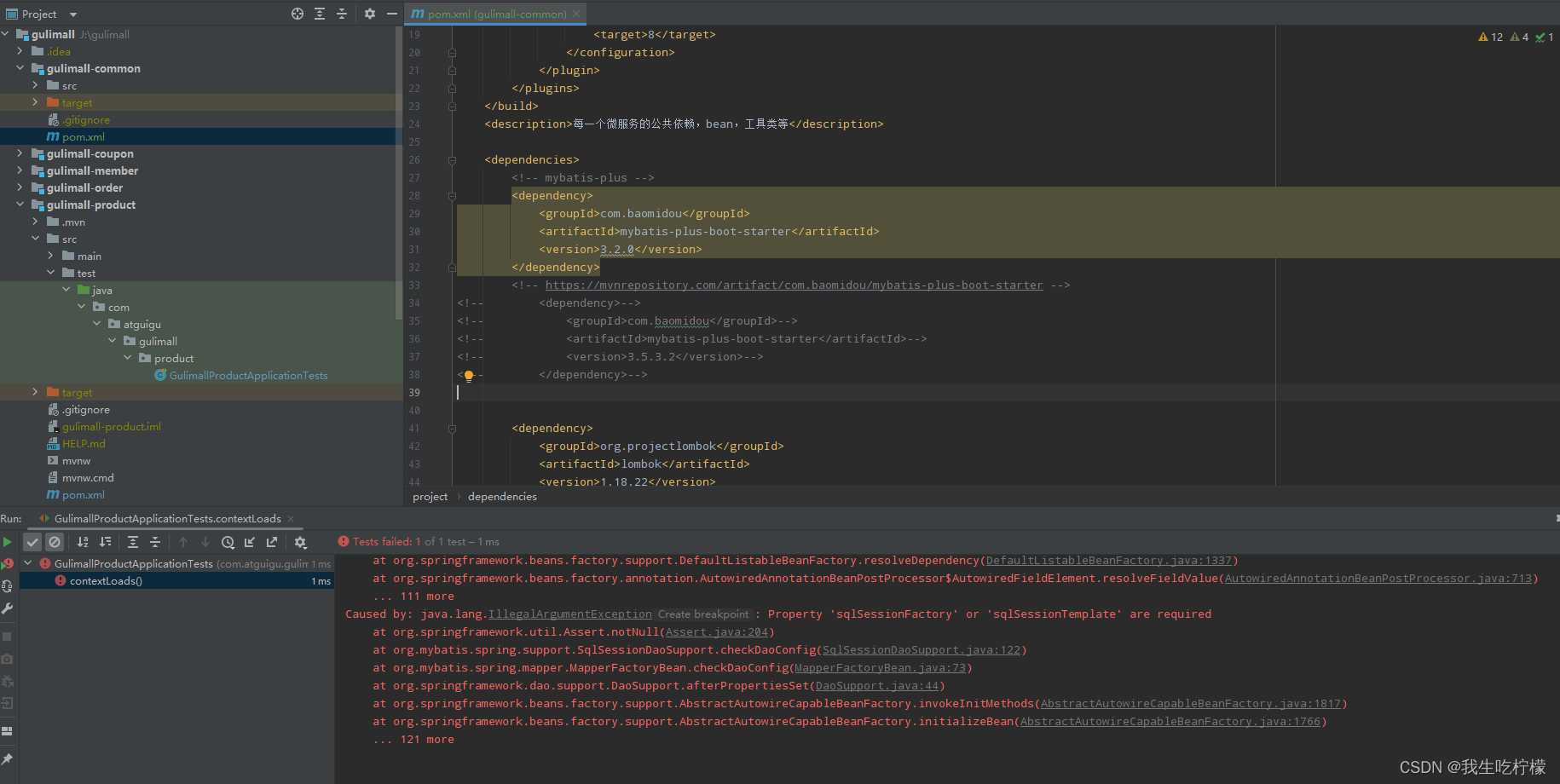
Task: Click line number 31 in gutter
Action: coord(414,250)
